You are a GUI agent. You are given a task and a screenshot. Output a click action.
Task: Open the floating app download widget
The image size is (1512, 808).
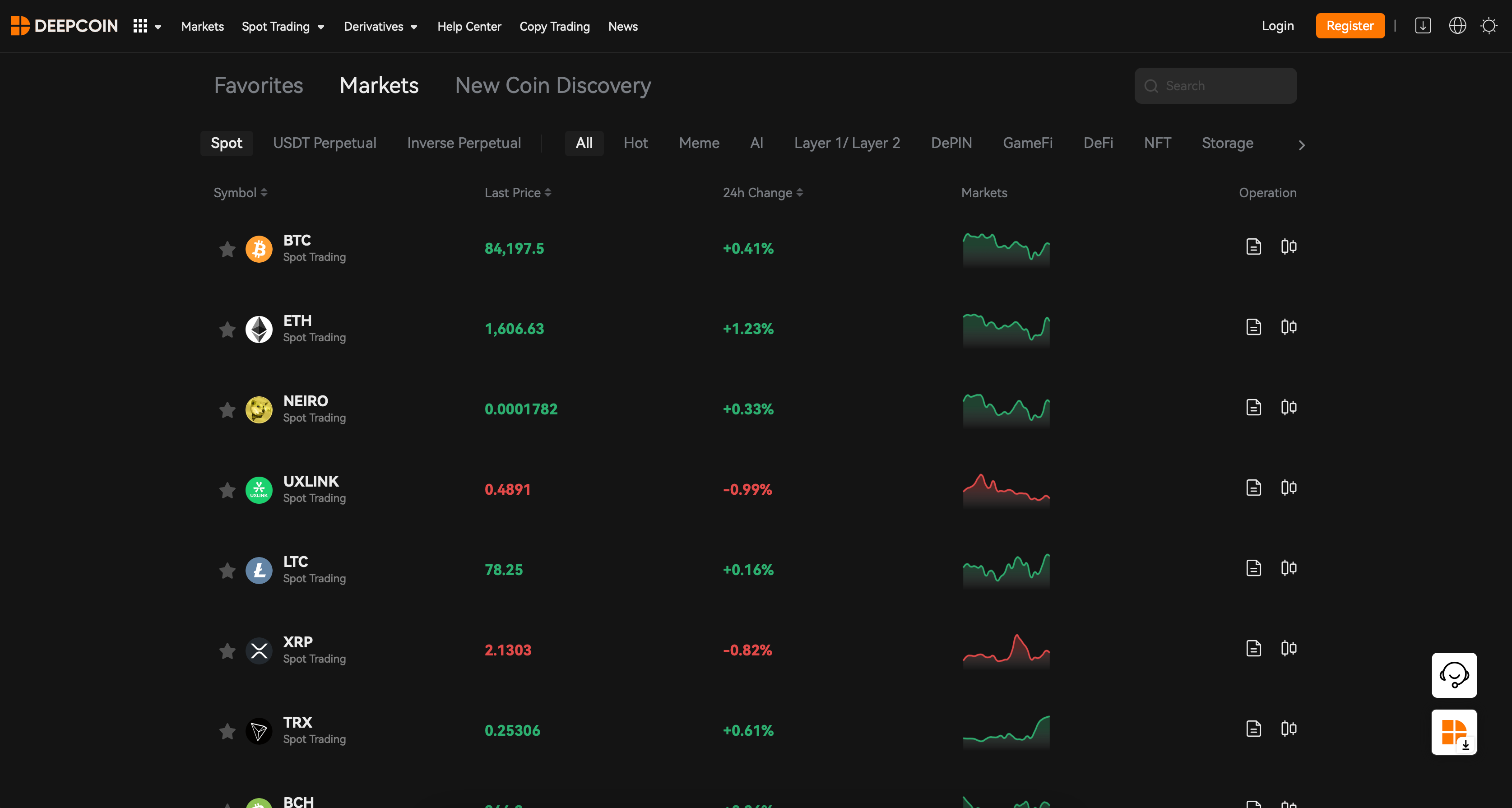(x=1454, y=732)
